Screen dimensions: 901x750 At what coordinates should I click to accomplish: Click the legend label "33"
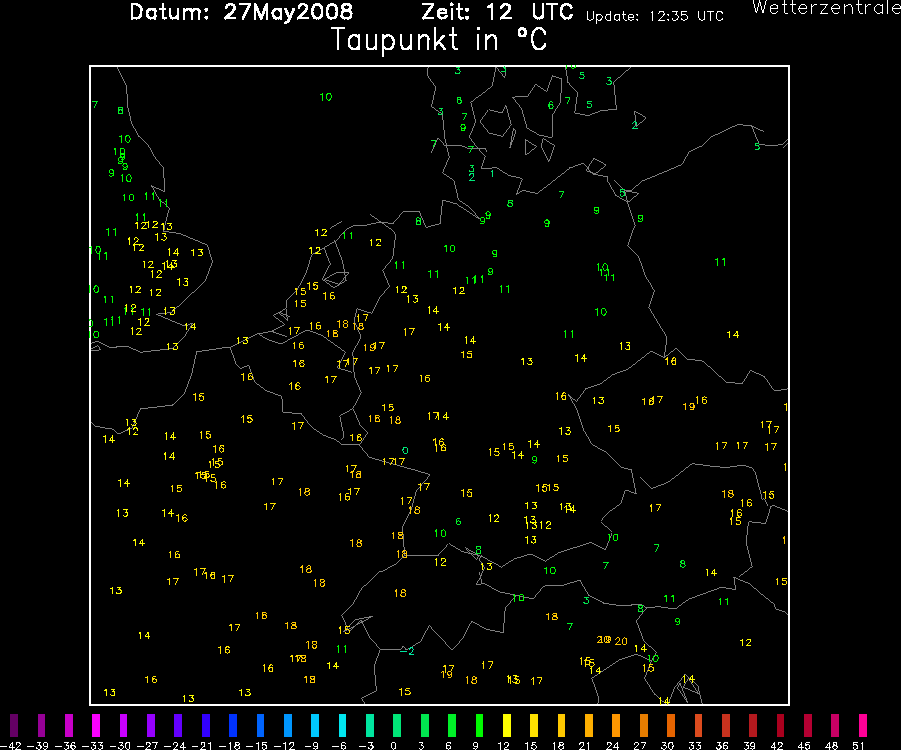[695, 745]
